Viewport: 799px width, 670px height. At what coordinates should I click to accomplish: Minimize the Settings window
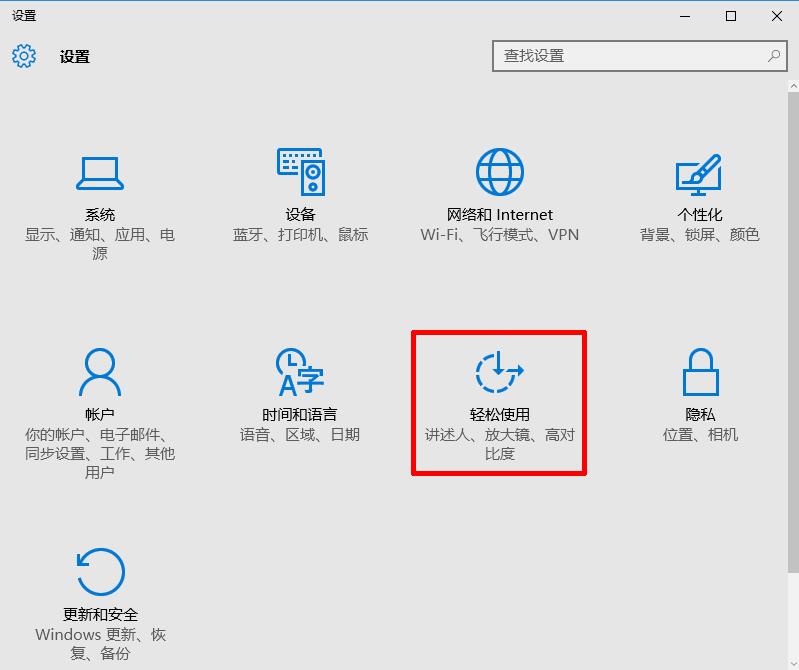pos(685,16)
